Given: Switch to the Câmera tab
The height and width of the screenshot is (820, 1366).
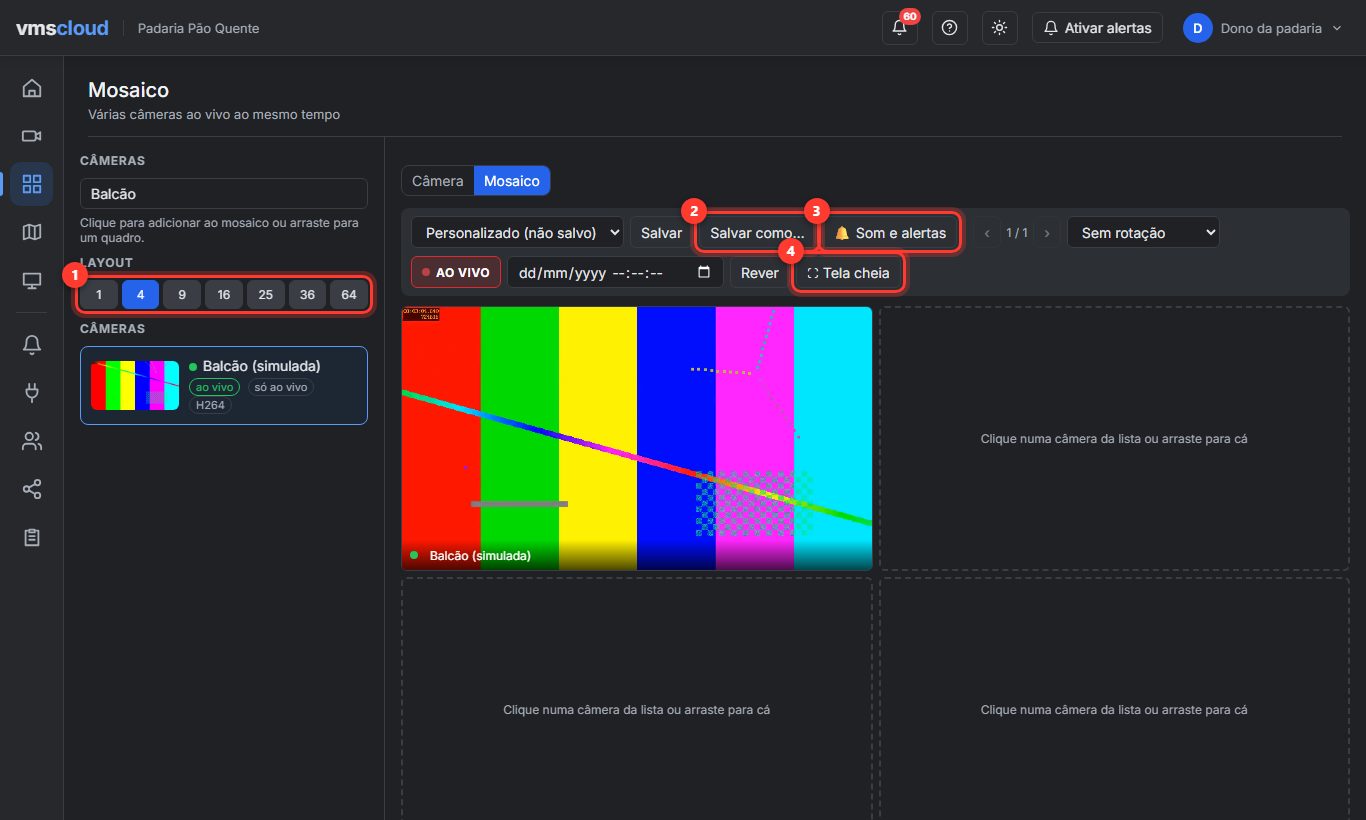Looking at the screenshot, I should [438, 181].
